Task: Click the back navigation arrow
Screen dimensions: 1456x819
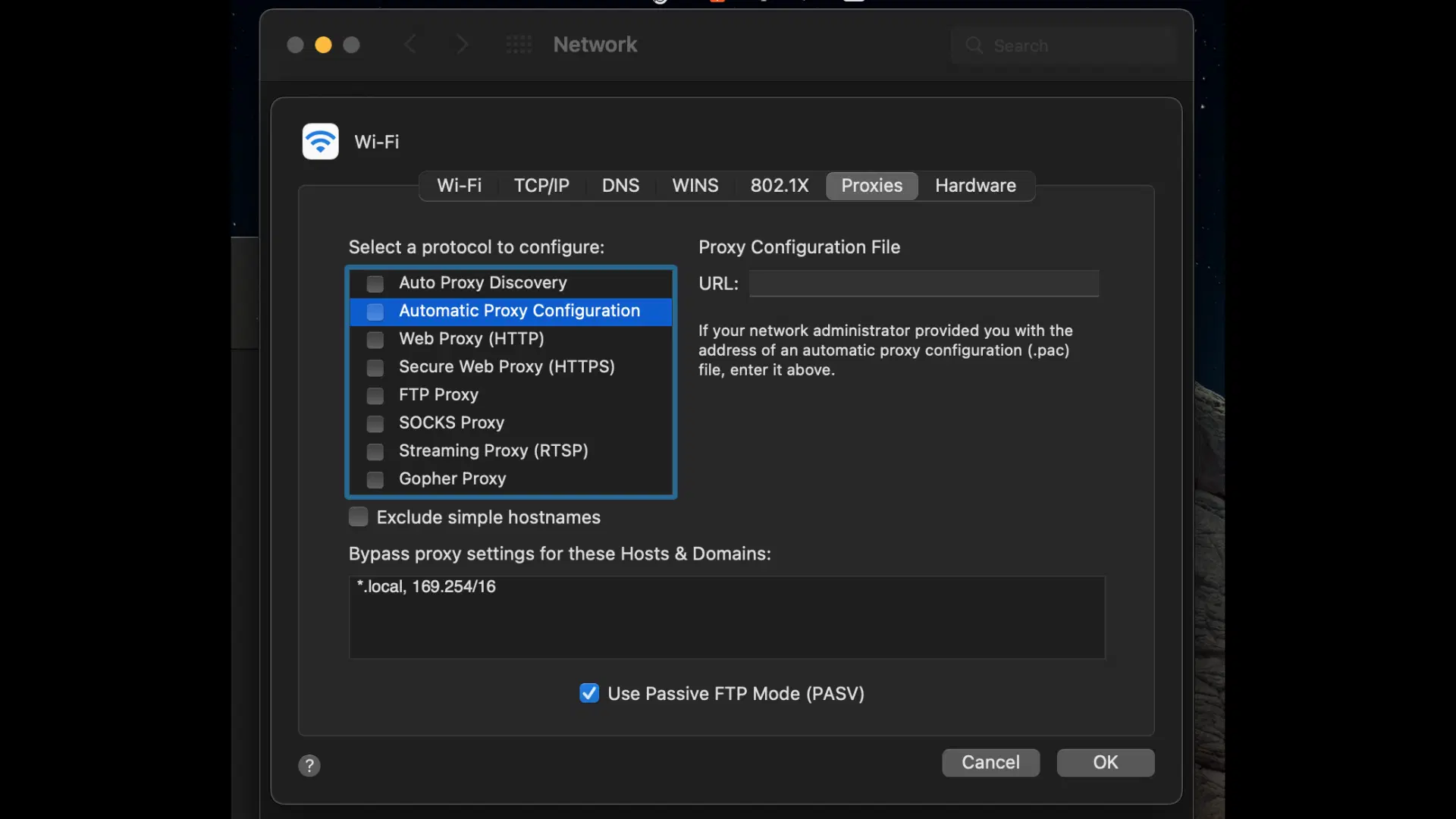Action: click(410, 45)
